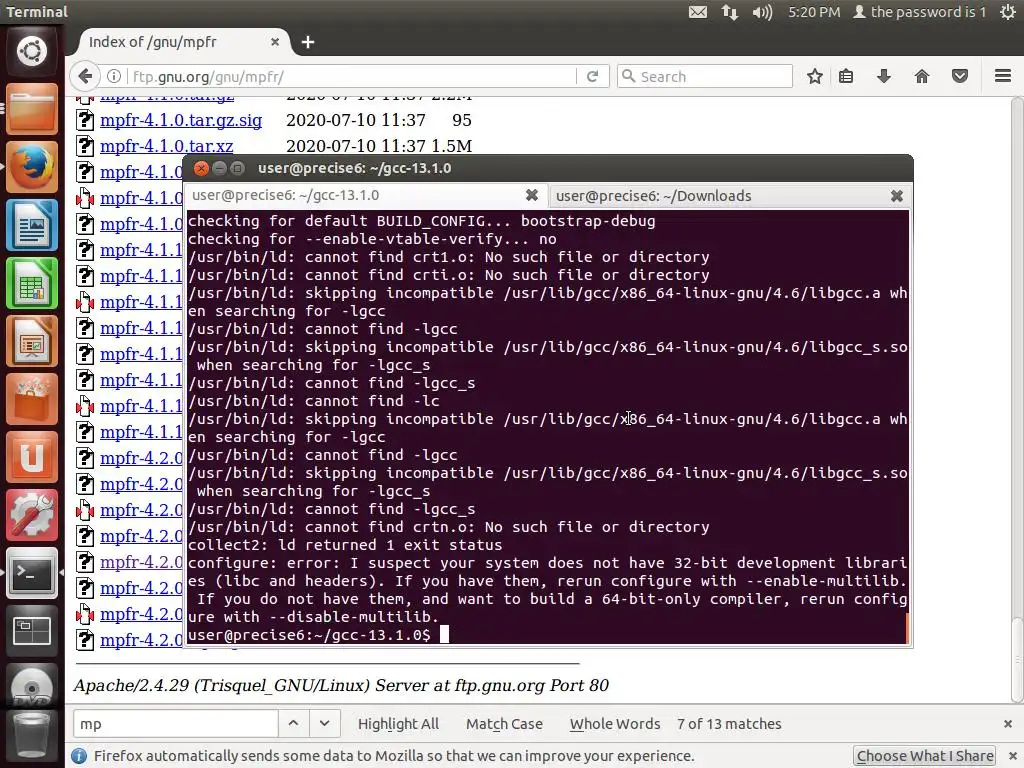
Task: Click the Firefox Search box
Action: point(705,76)
